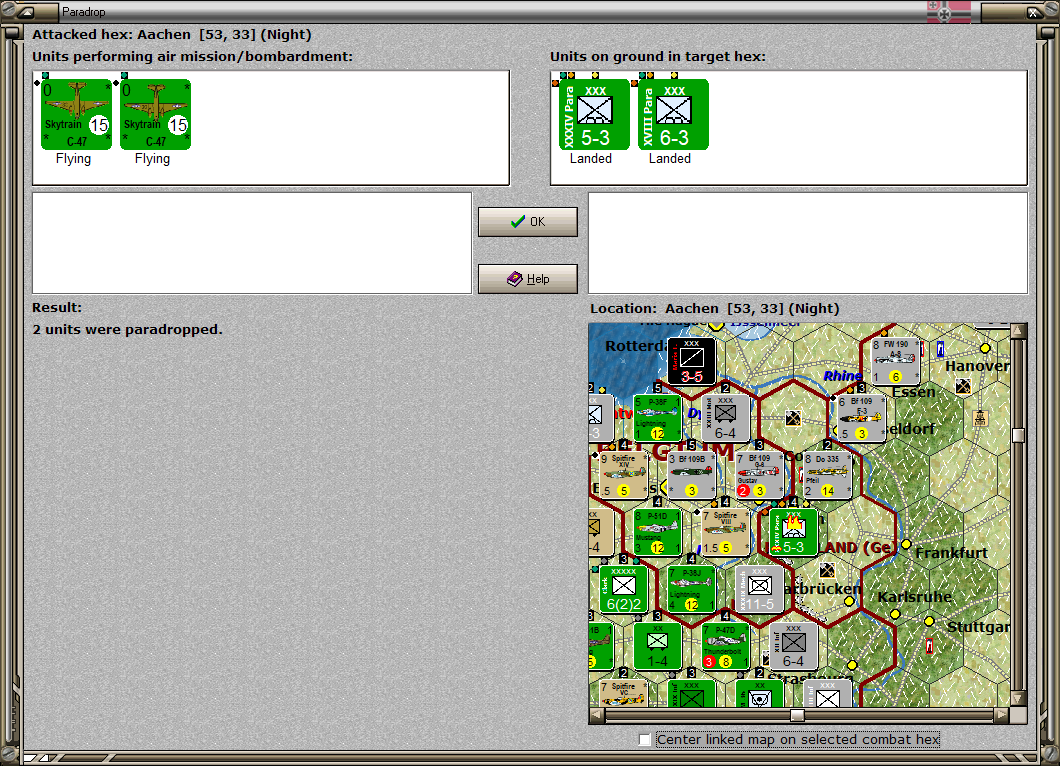Select the P-51D Mustang counter
This screenshot has width=1060, height=766.
point(657,532)
